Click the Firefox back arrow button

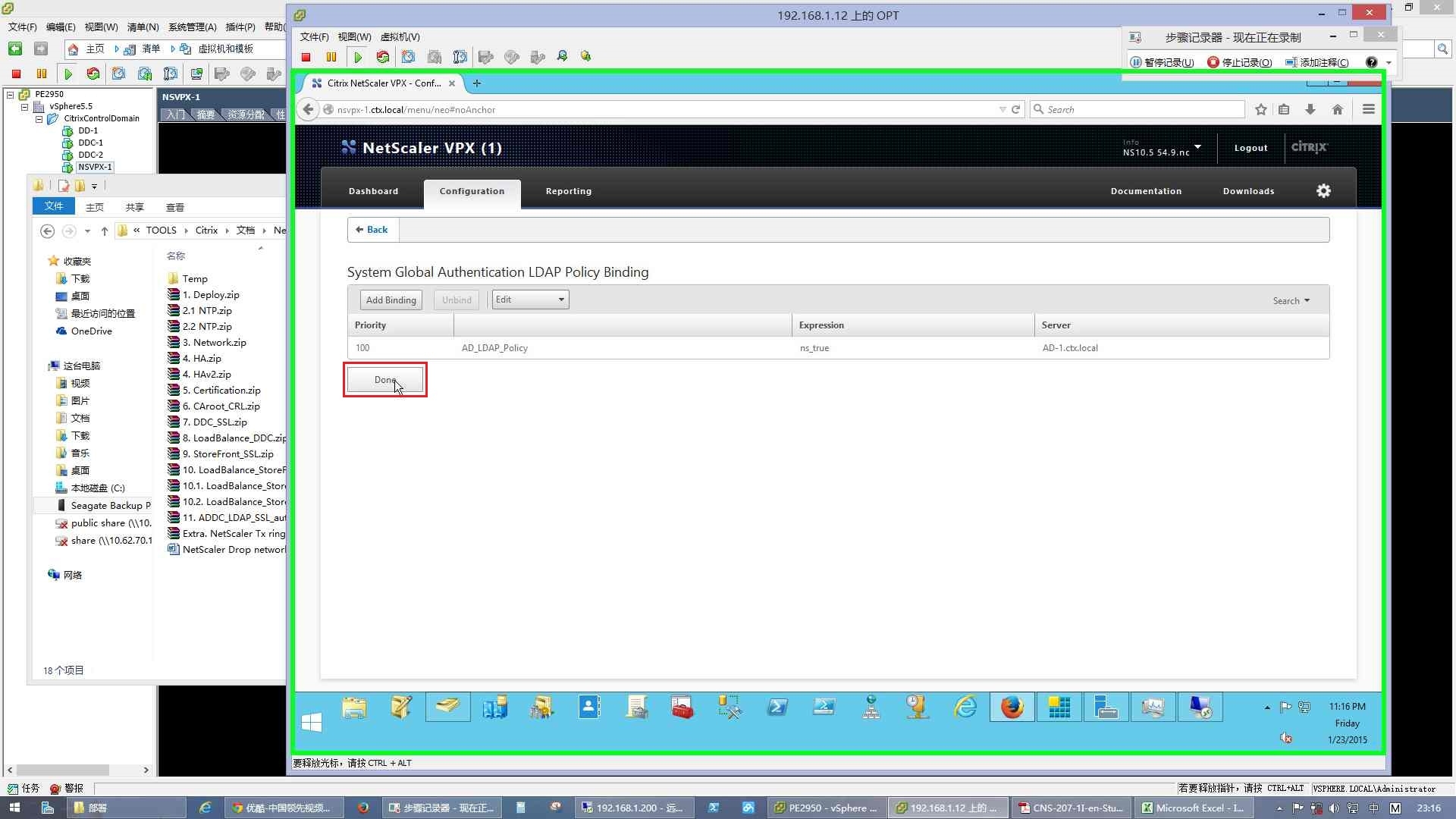[308, 109]
